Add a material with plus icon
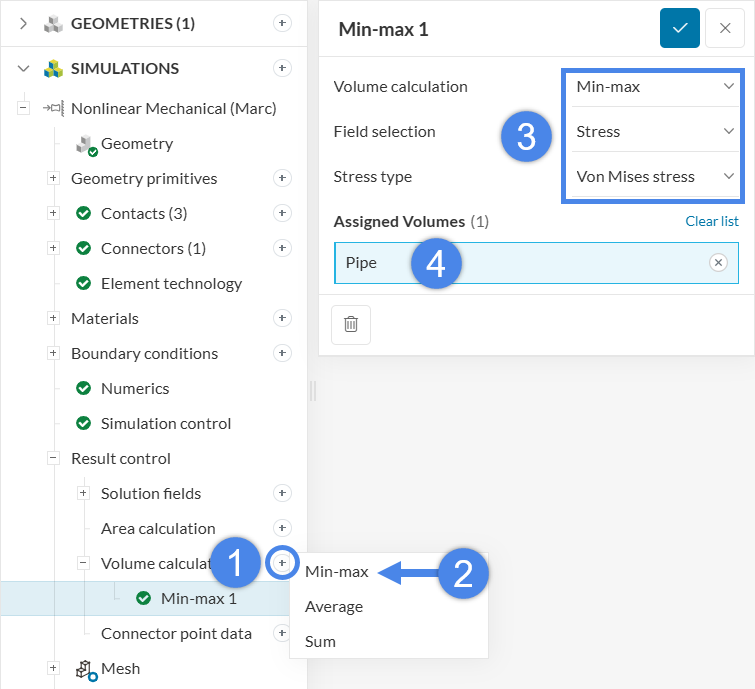755x689 pixels. click(x=282, y=318)
